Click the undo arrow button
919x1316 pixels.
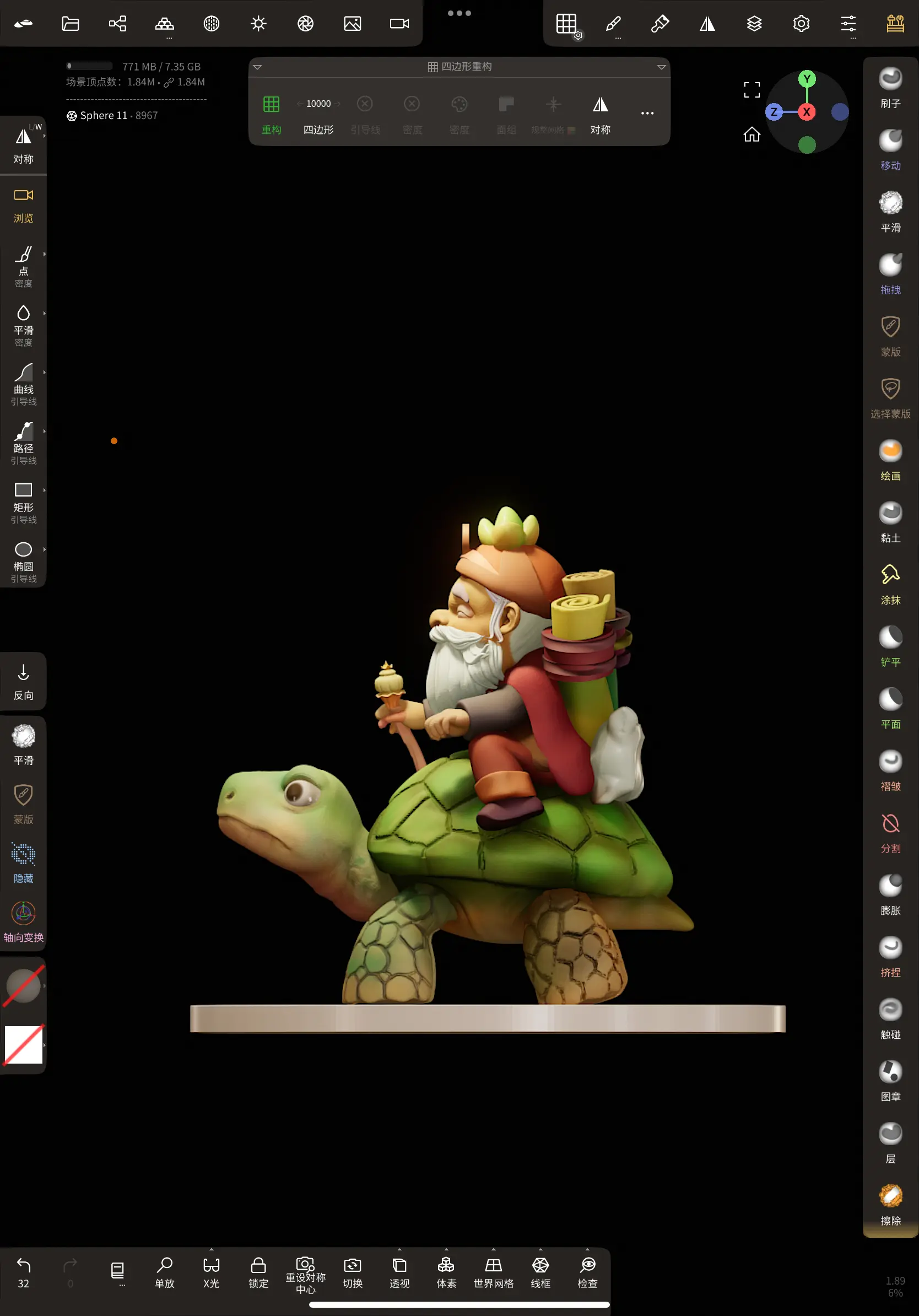point(24,1271)
